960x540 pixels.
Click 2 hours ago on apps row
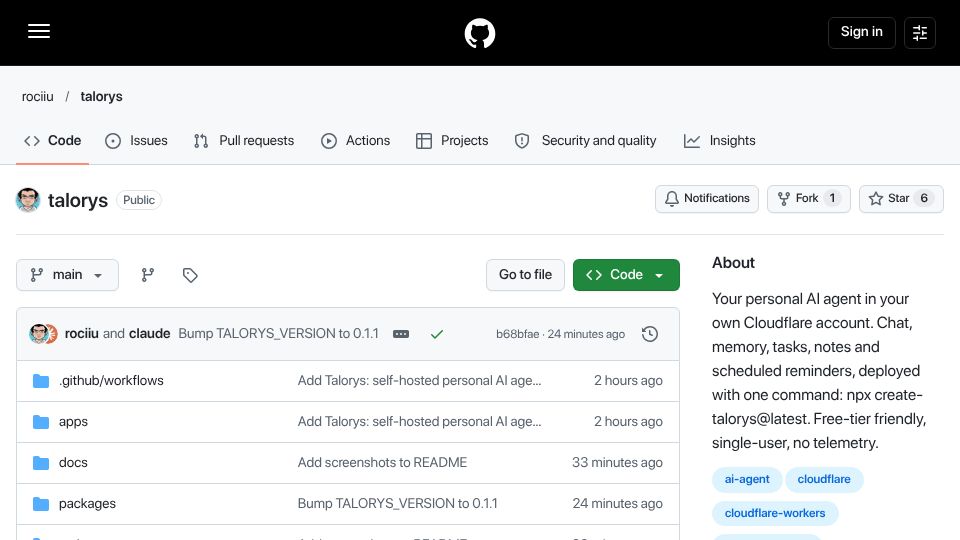pos(628,422)
